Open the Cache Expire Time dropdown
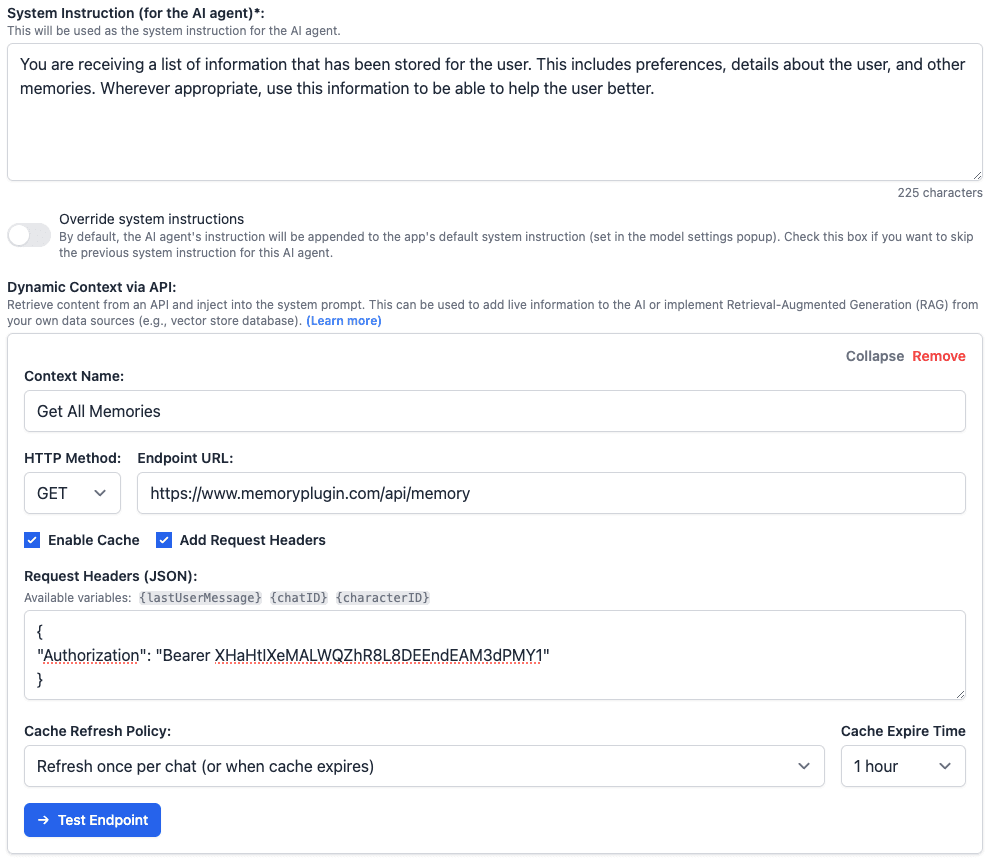The width and height of the screenshot is (995, 864). [x=903, y=766]
